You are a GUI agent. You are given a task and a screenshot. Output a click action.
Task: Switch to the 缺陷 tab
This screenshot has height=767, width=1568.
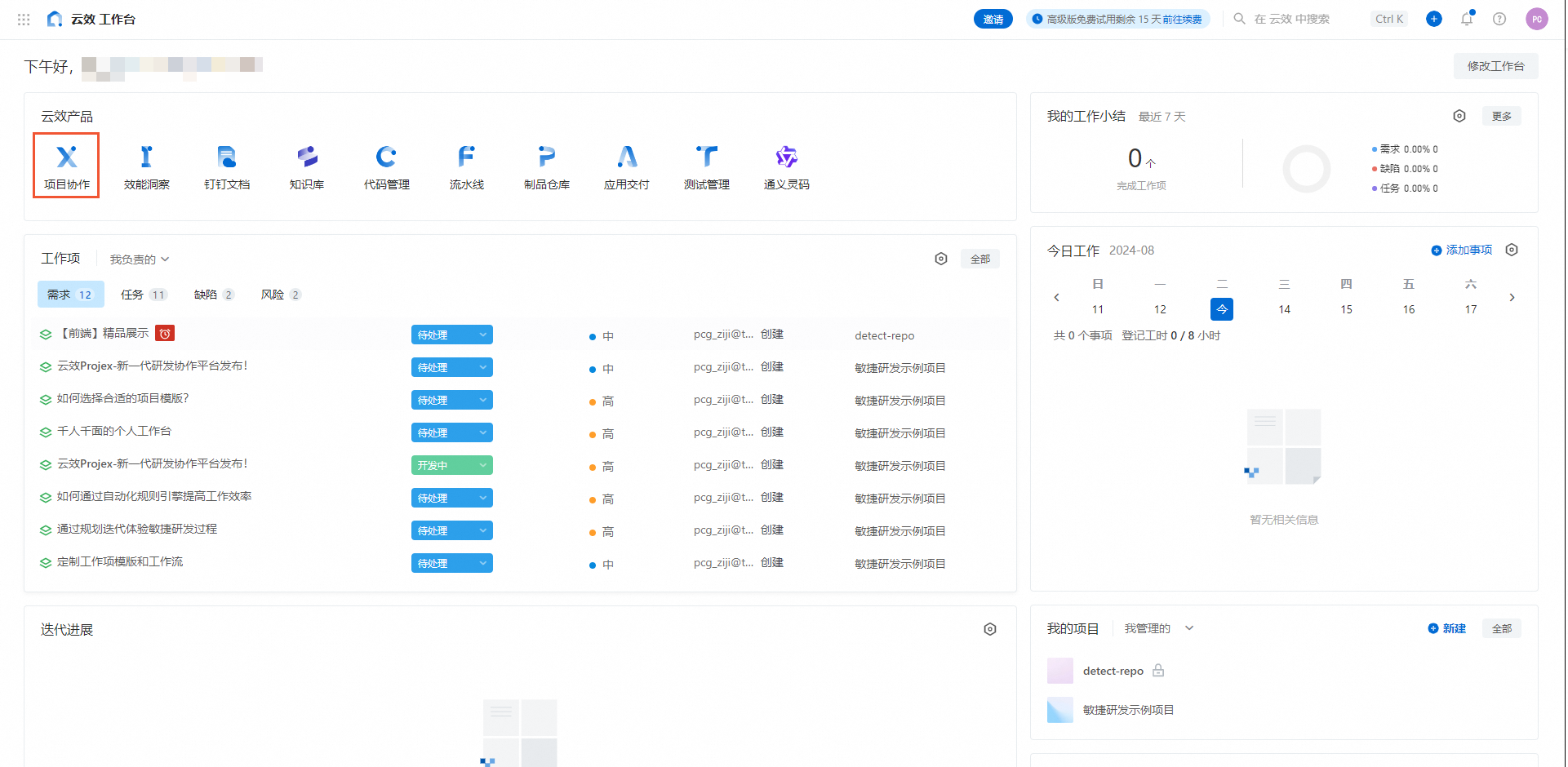(x=214, y=295)
